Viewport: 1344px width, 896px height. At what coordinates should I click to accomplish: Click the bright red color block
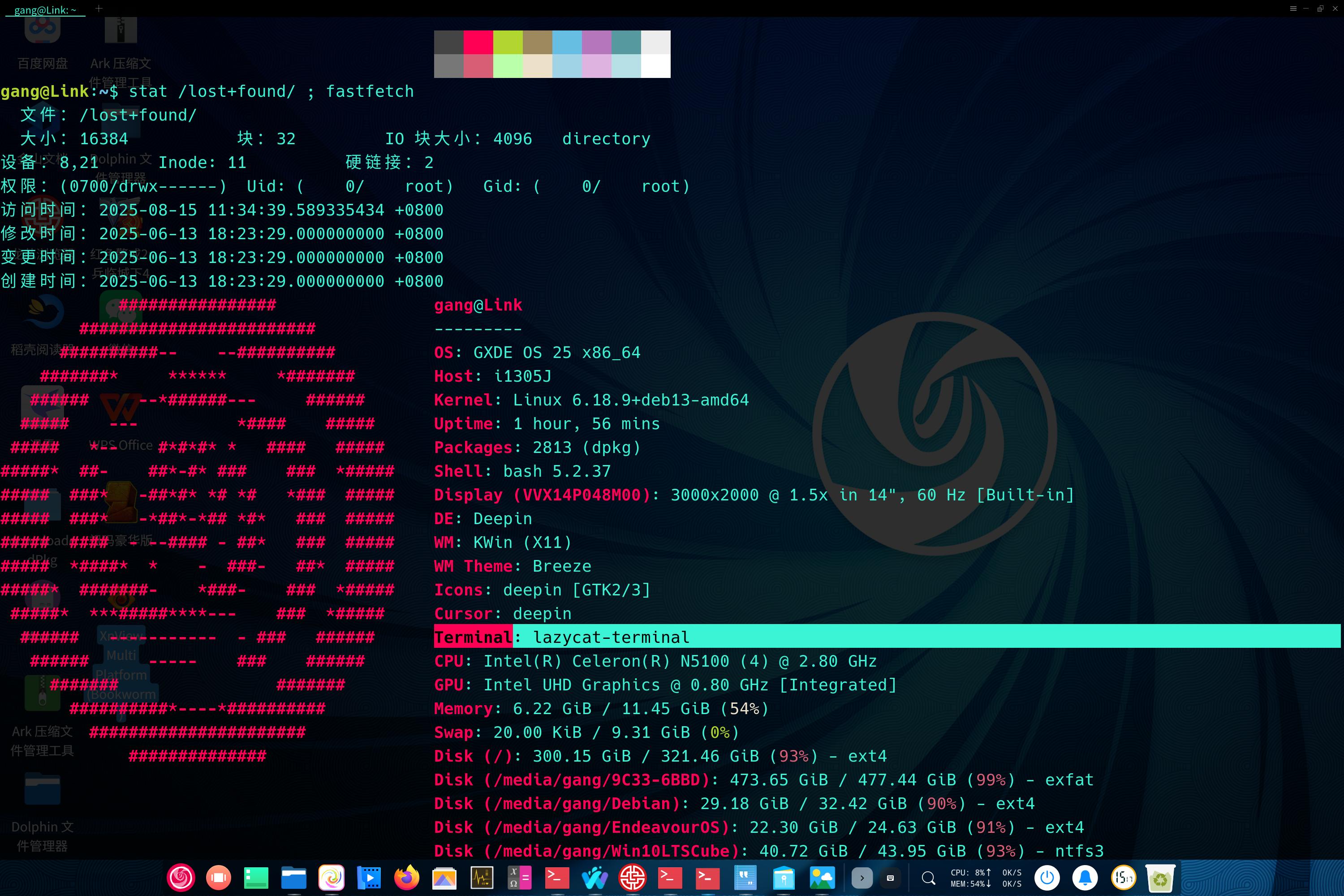[478, 42]
